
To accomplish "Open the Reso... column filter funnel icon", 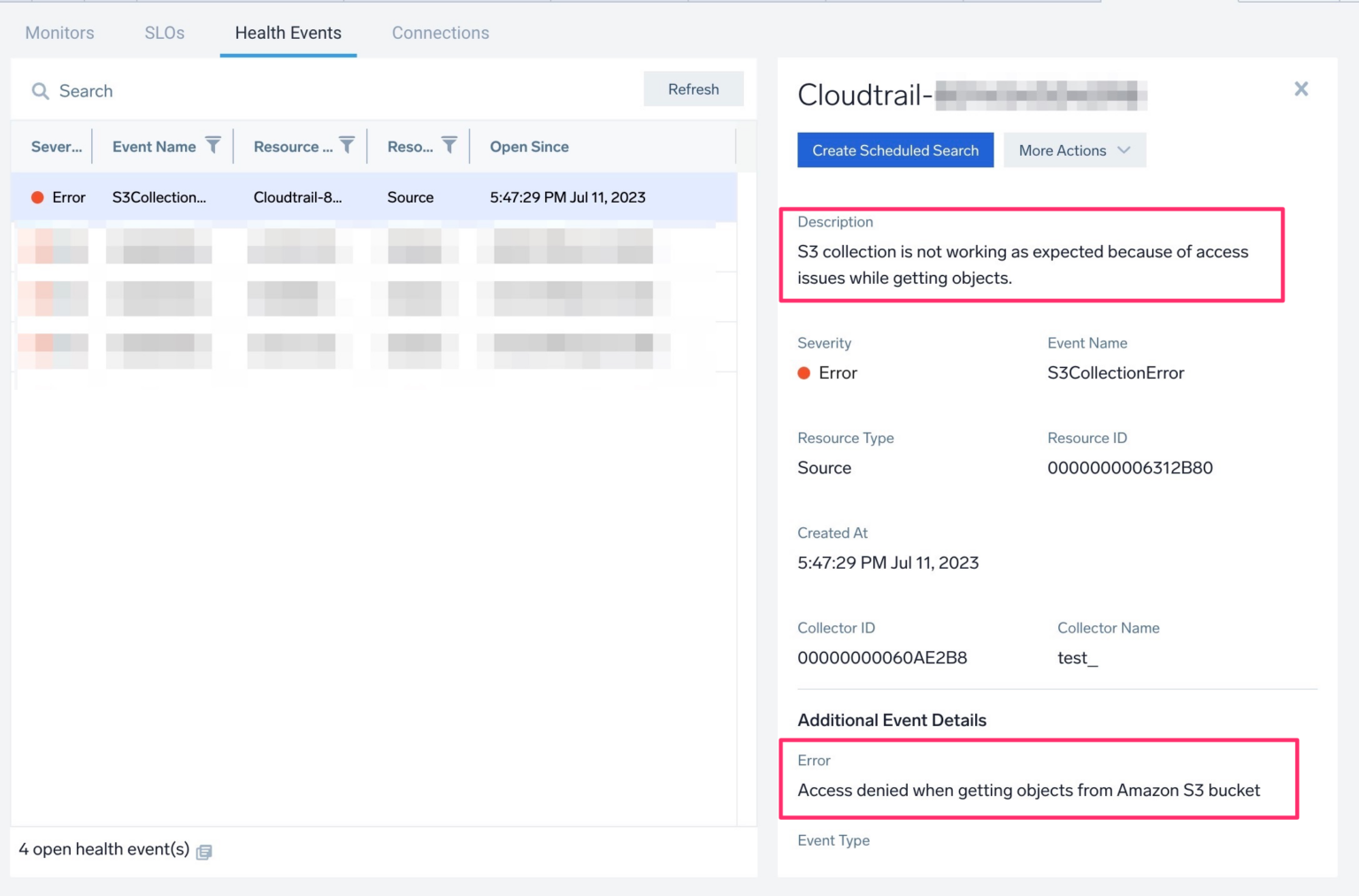I will point(451,146).
